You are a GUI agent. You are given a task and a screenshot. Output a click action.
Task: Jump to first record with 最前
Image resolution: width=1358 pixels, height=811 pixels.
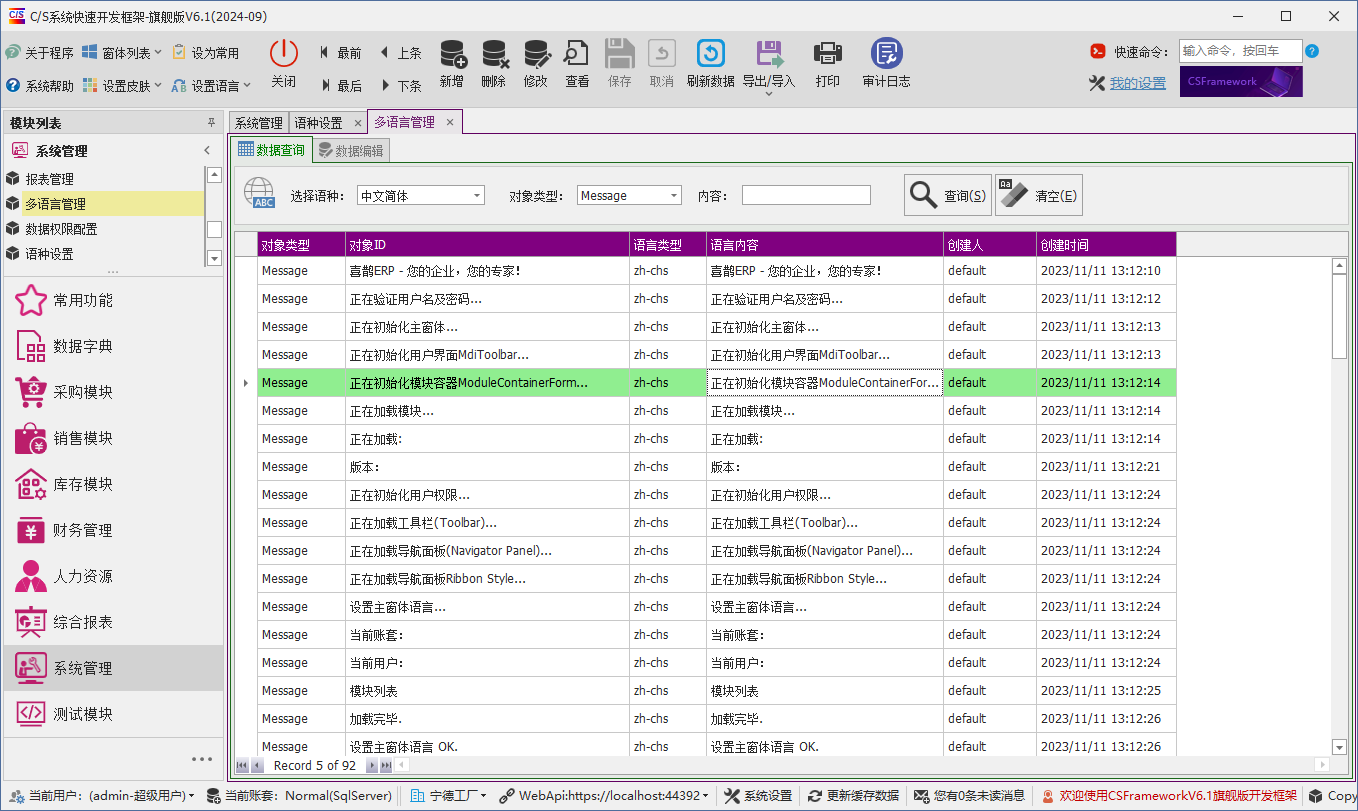(340, 53)
